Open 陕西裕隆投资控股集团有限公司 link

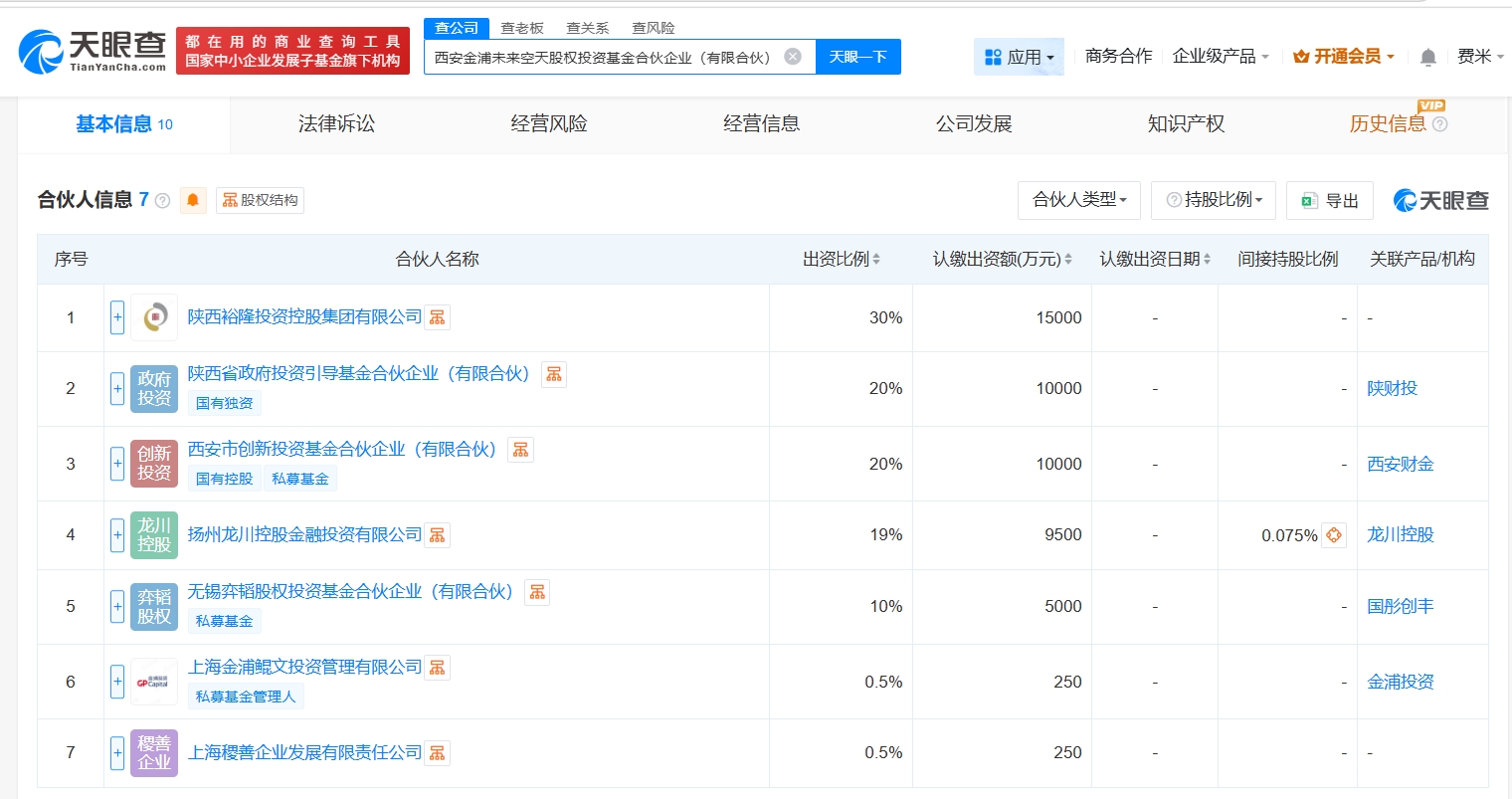coord(304,317)
